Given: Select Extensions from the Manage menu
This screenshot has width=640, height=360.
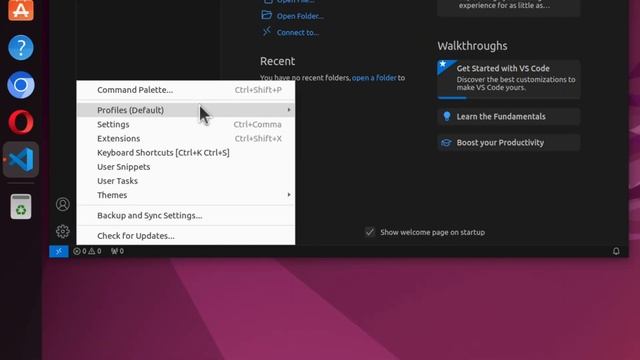Looking at the screenshot, I should (186, 138).
